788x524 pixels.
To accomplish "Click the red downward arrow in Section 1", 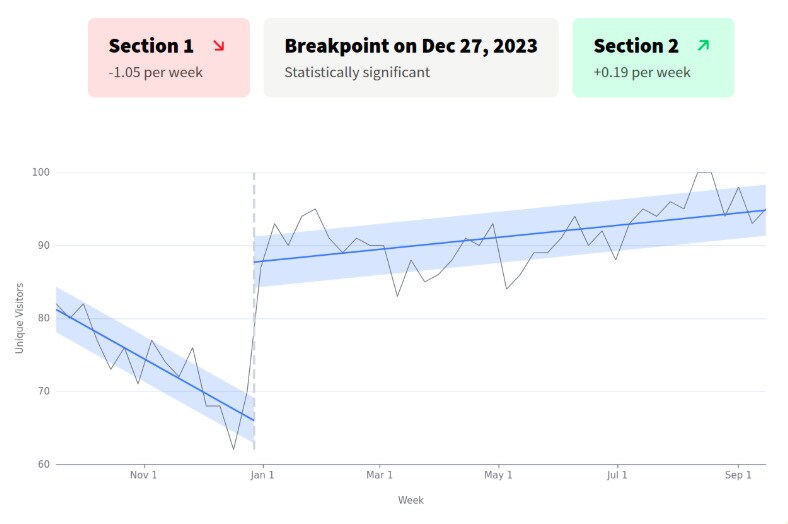I will coord(219,46).
